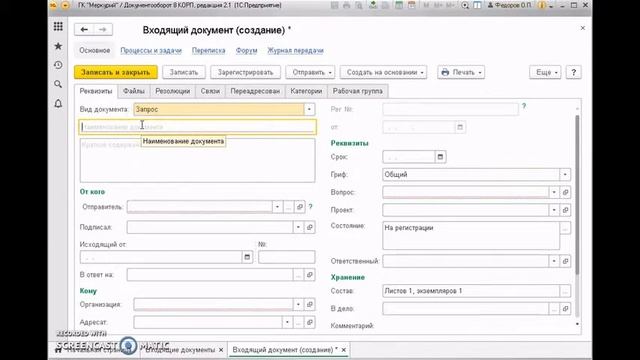Expand Гриф dropdown arrow

tap(565, 175)
